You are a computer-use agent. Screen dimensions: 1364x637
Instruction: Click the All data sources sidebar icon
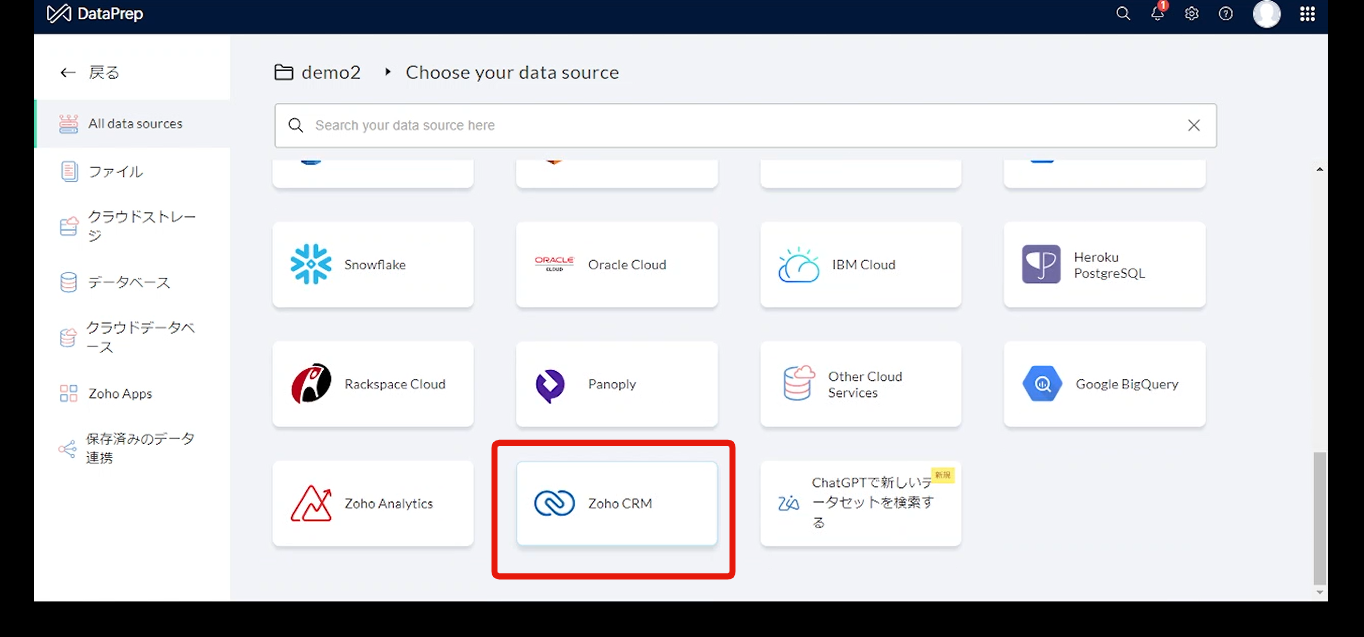[x=68, y=124]
